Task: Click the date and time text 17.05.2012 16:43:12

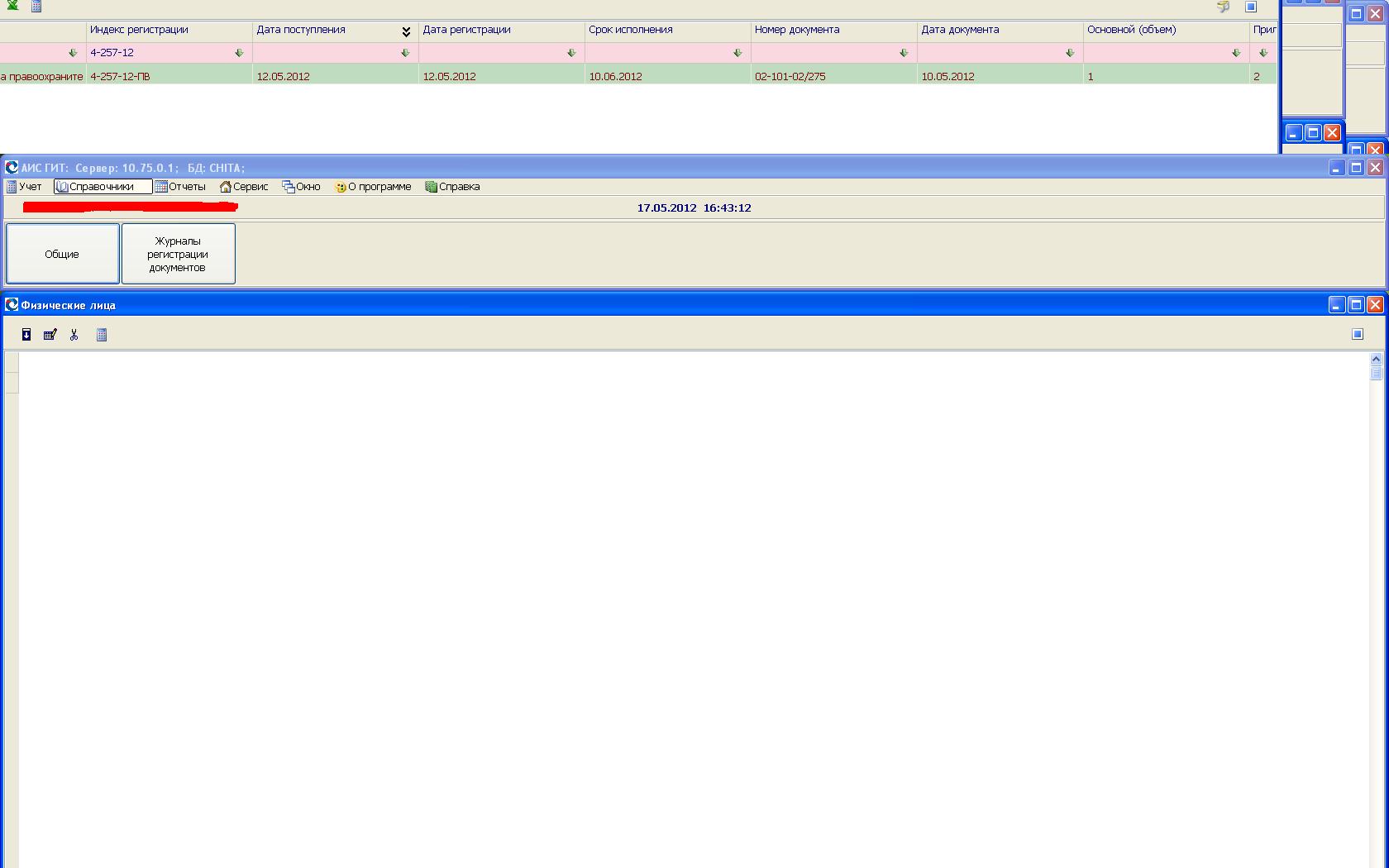Action: pos(694,208)
